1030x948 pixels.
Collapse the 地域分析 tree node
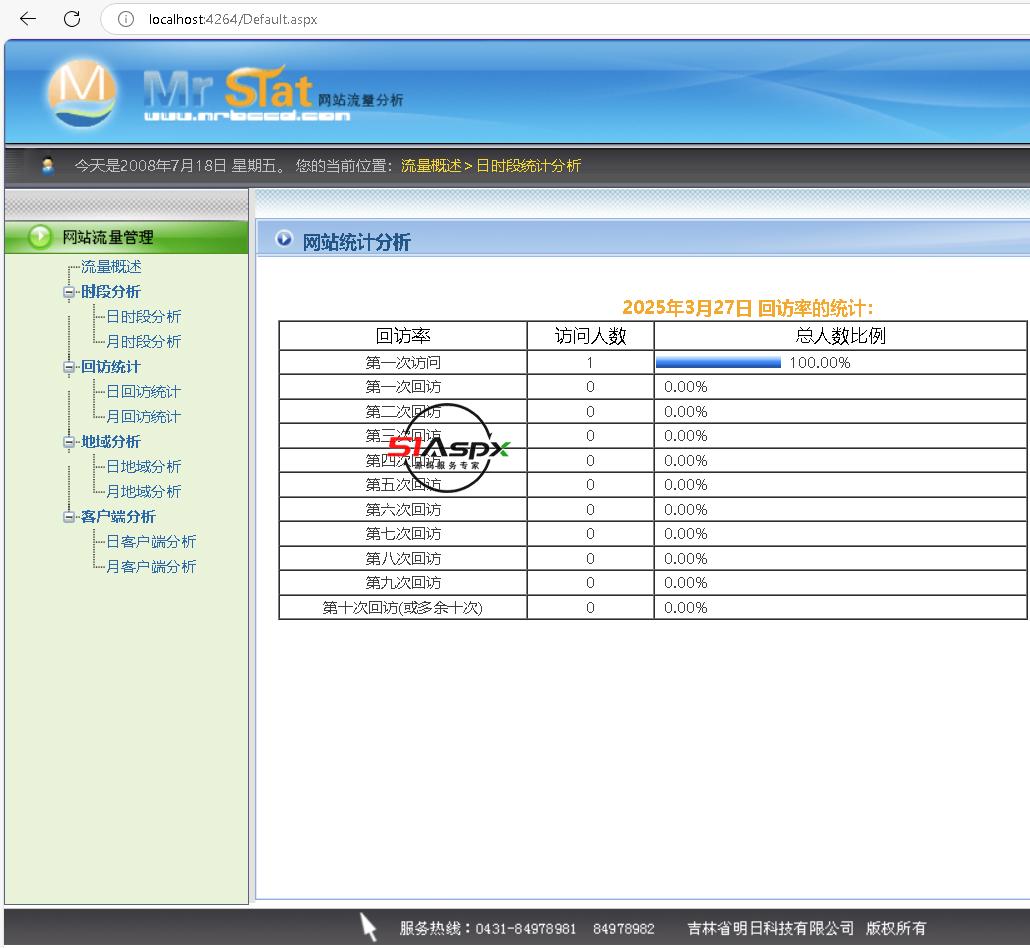69,442
